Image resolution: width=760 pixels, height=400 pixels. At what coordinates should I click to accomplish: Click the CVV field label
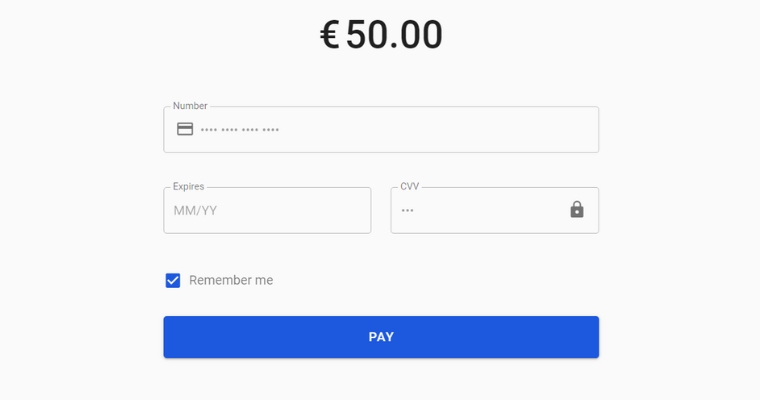(x=410, y=186)
